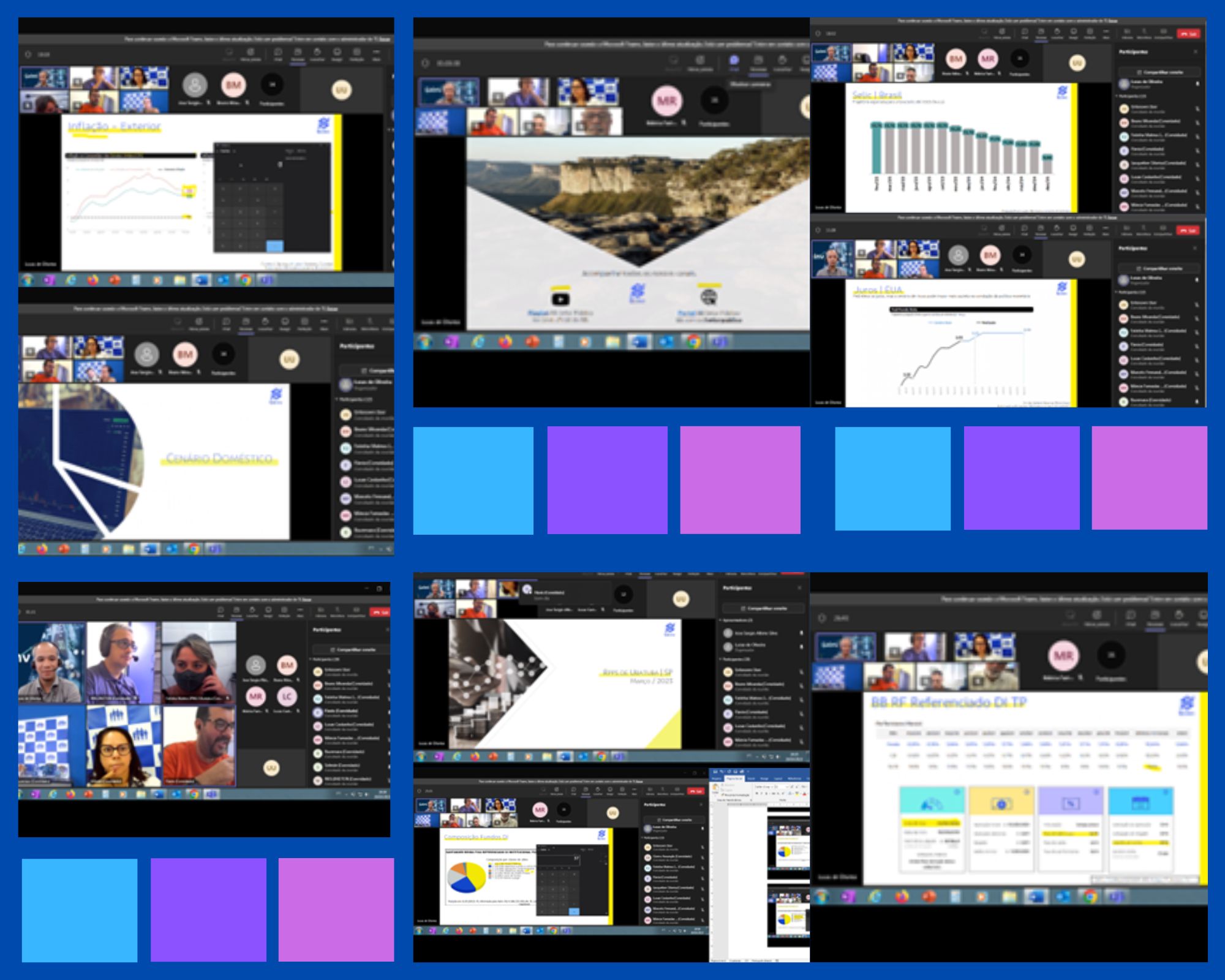Open the More options menu in the gallery-view meeting
Screen dimensions: 1225x980
point(300,611)
